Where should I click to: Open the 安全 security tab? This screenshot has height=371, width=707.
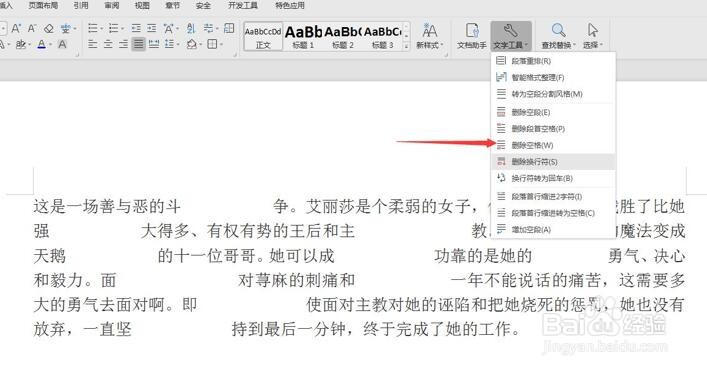(203, 5)
